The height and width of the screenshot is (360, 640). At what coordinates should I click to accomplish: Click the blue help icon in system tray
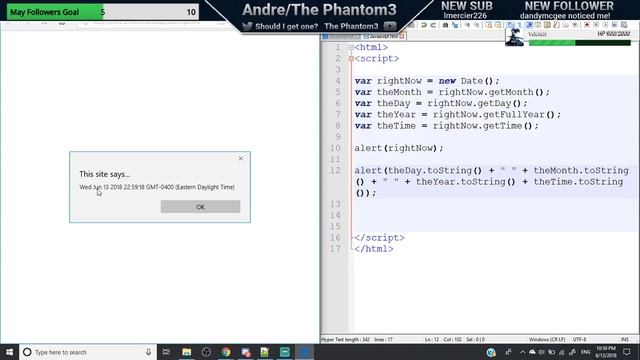tap(491, 352)
